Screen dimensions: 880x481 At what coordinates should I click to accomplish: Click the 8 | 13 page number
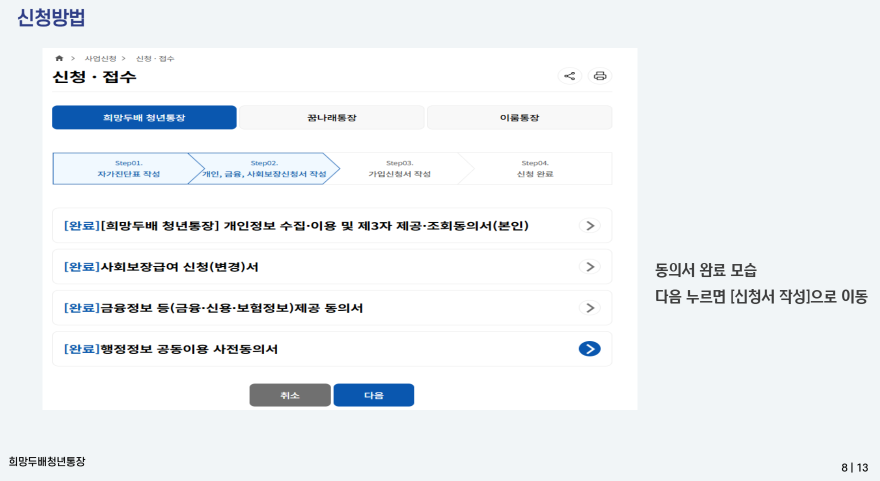pos(854,468)
